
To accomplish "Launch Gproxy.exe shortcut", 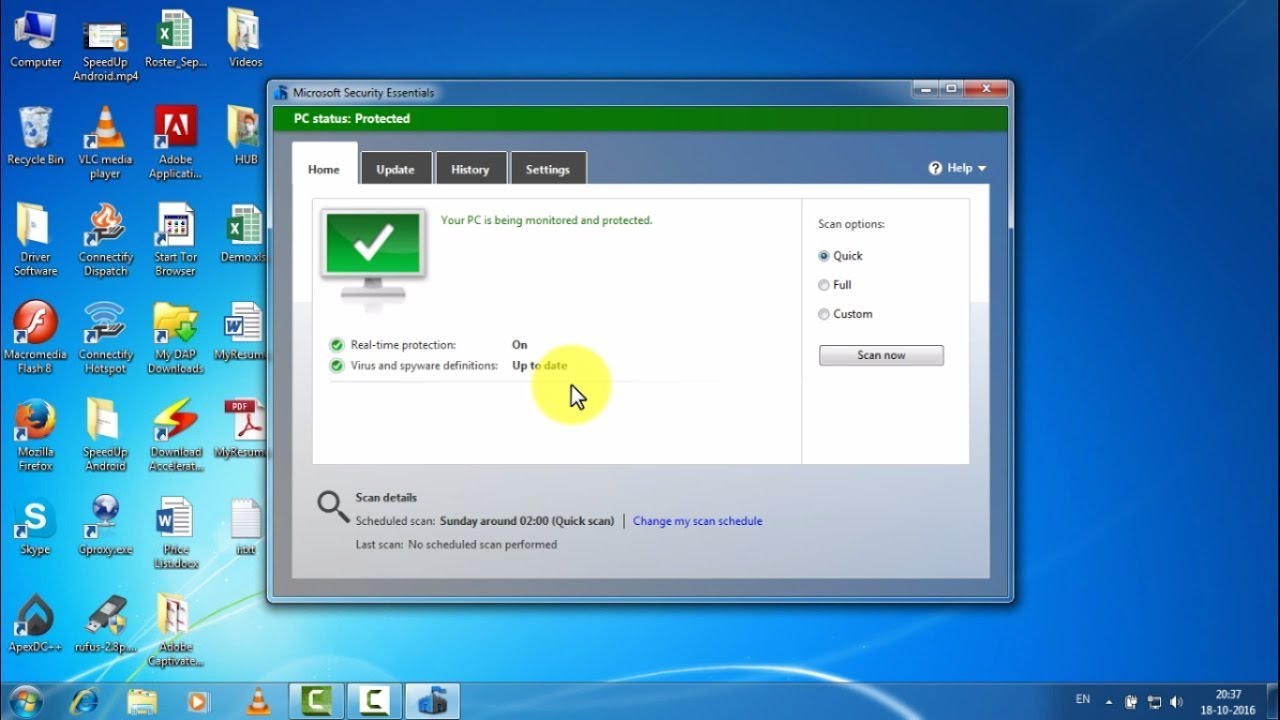I will tap(105, 526).
